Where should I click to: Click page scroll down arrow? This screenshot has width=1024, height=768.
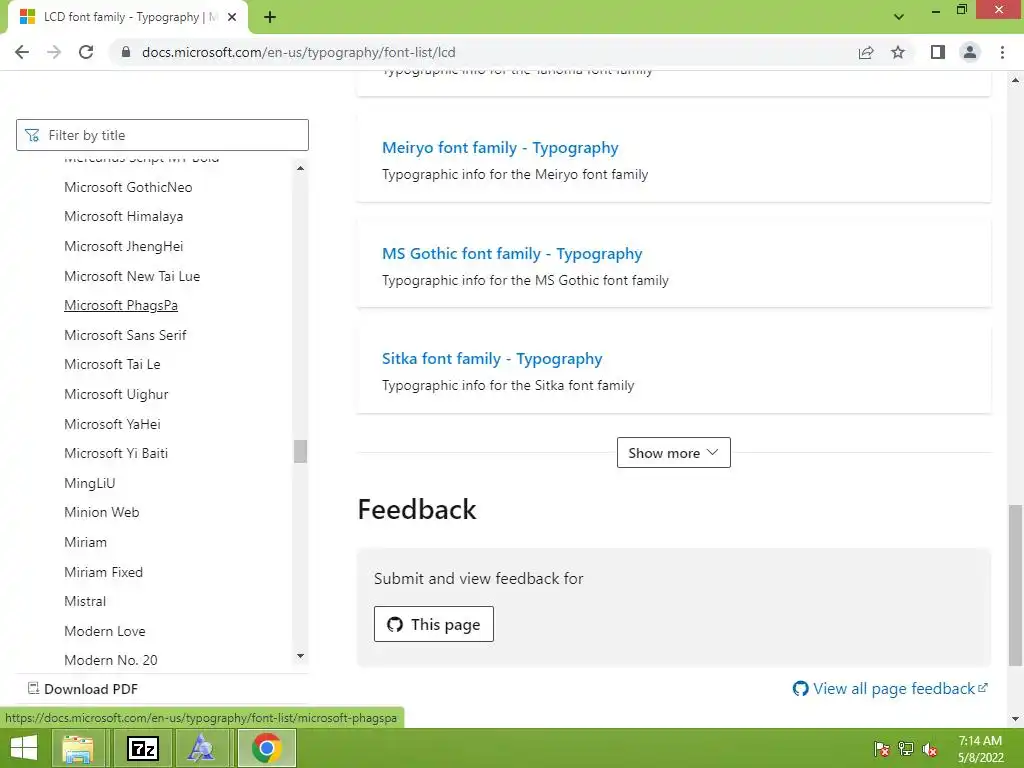[1015, 719]
